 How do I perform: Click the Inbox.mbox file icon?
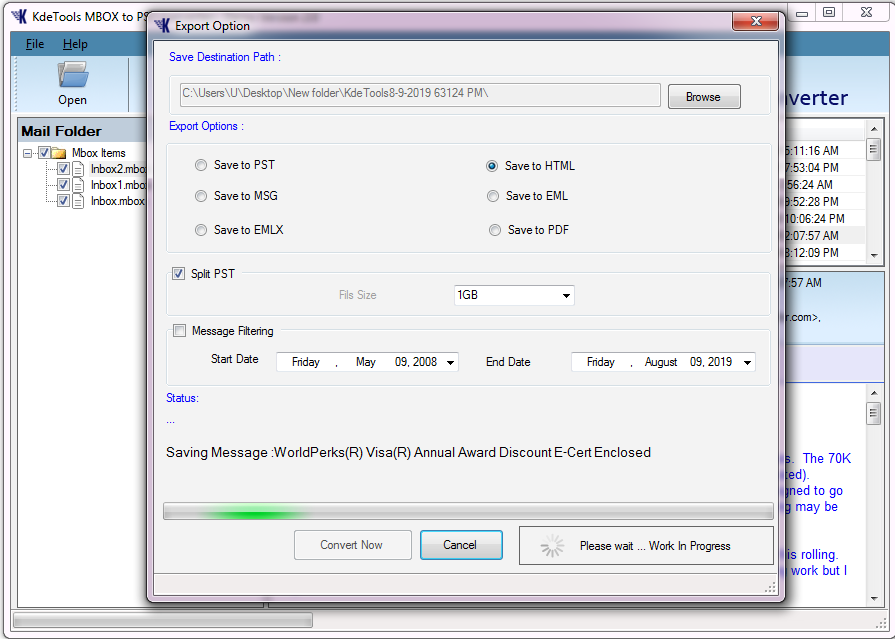point(78,201)
